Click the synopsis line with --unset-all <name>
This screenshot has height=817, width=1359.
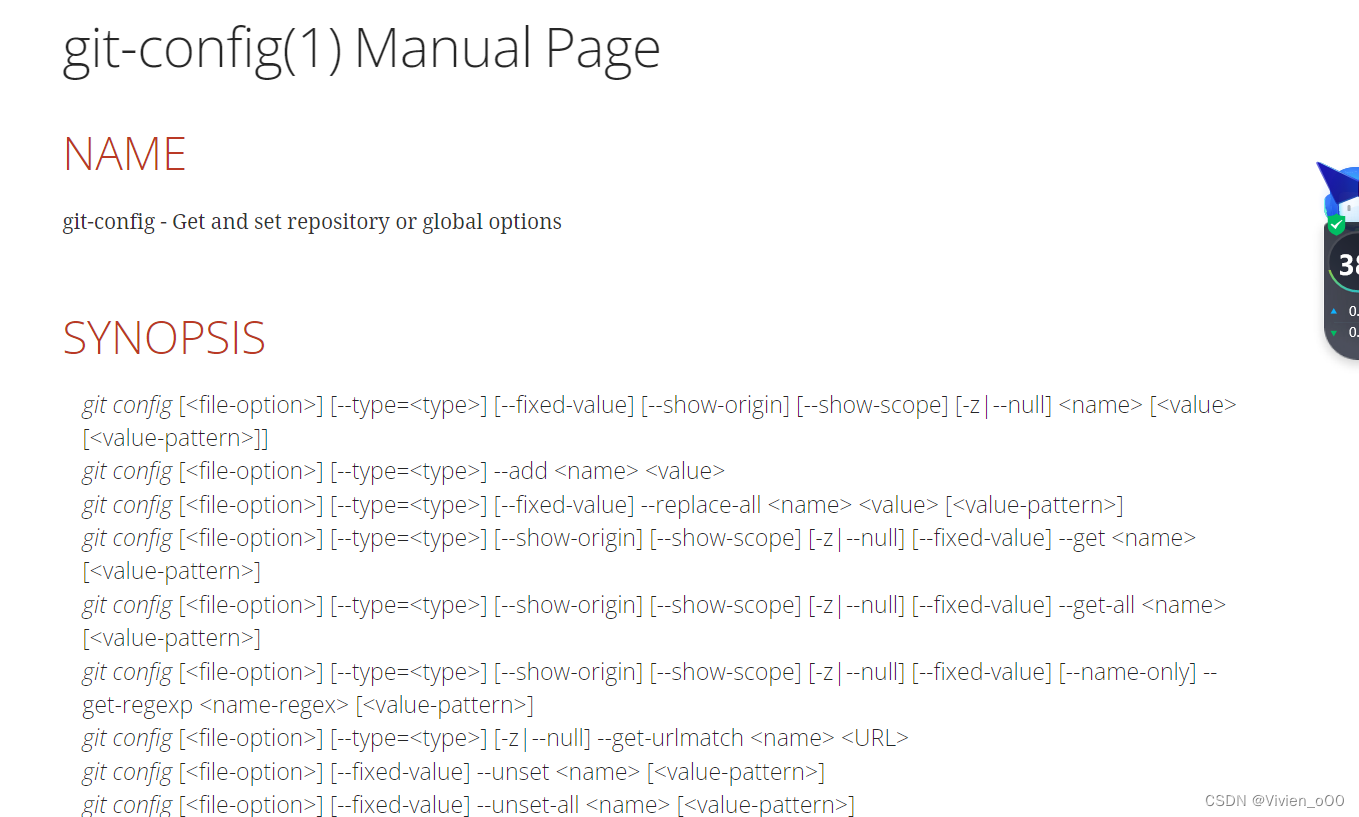pyautogui.click(x=468, y=805)
